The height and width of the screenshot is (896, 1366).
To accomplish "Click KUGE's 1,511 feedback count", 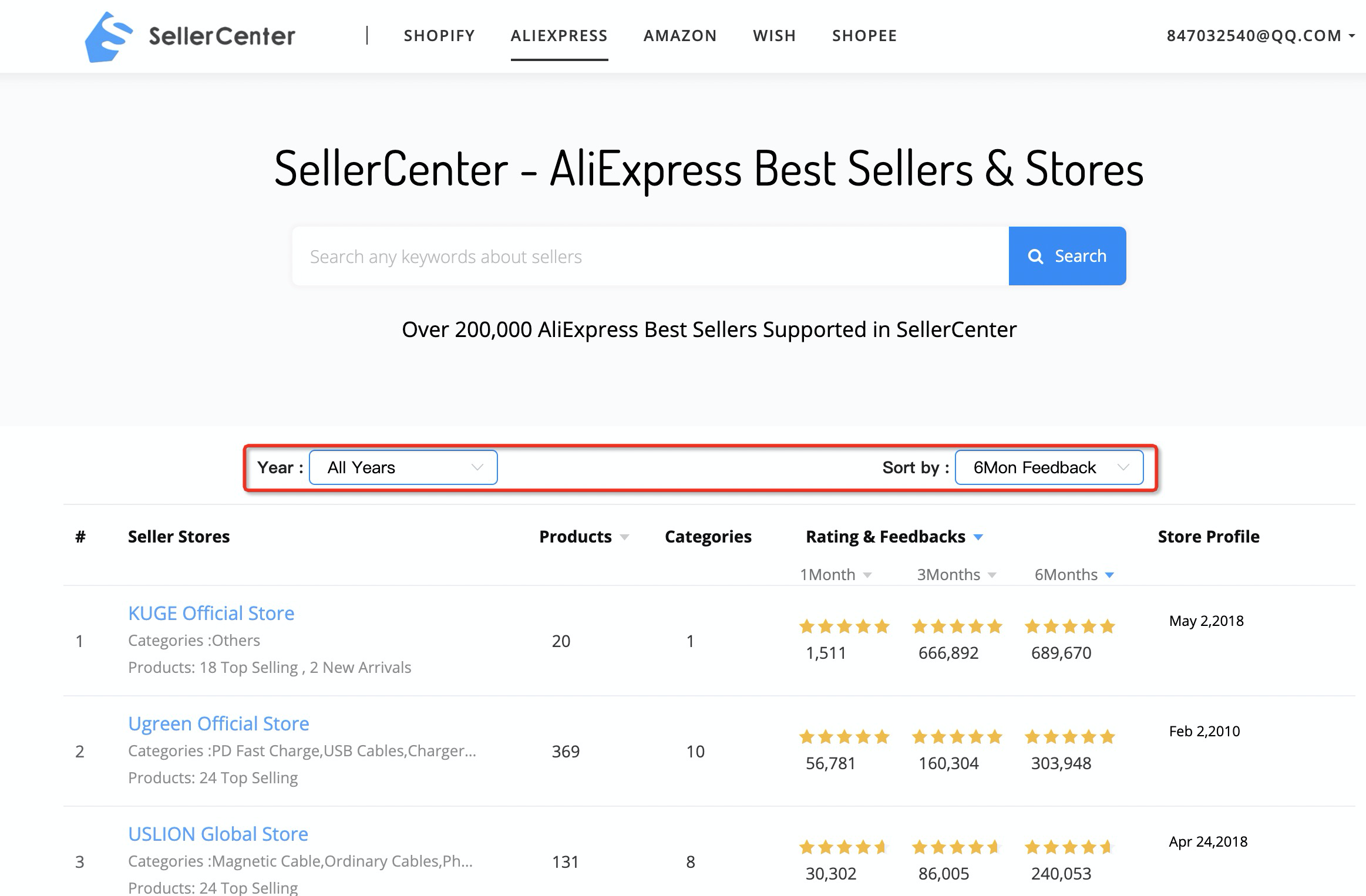I will tap(826, 653).
